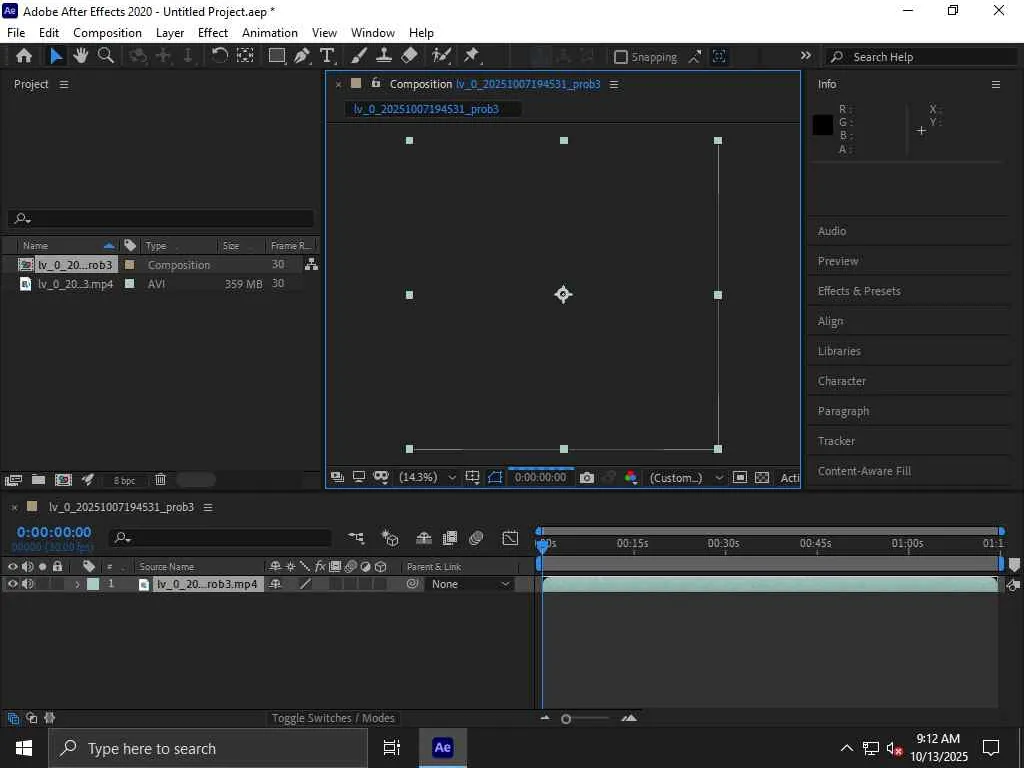This screenshot has height=768, width=1024.
Task: Expand the Effects & Presets panel
Action: pos(909,291)
